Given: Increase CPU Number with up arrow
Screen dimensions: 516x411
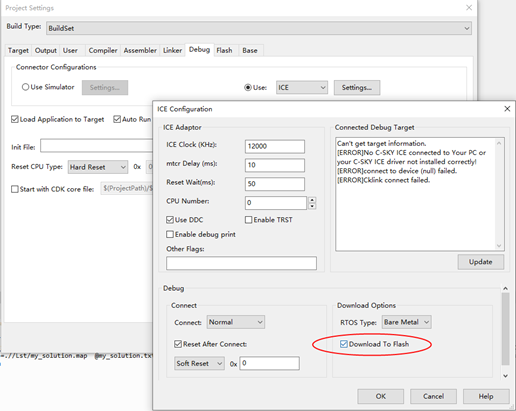Looking at the screenshot, I should pos(312,200).
